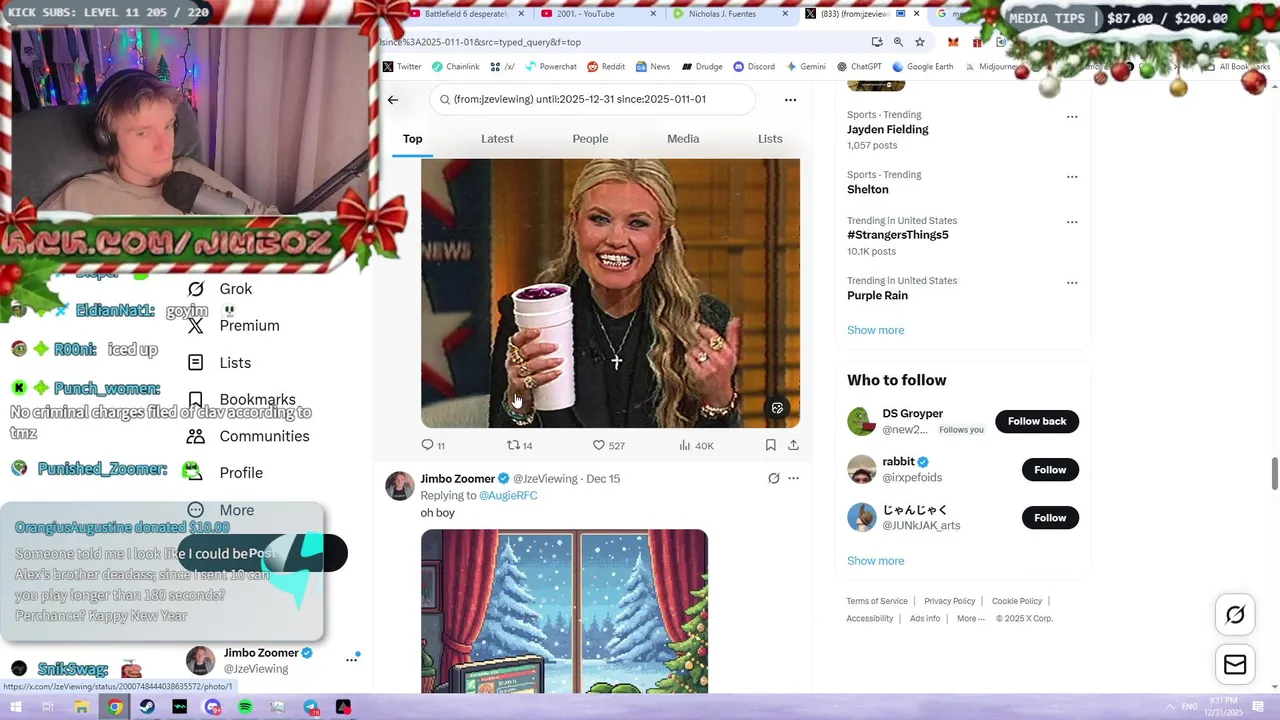The image size is (1280, 720).
Task: Click the search query input field
Action: [x=593, y=99]
